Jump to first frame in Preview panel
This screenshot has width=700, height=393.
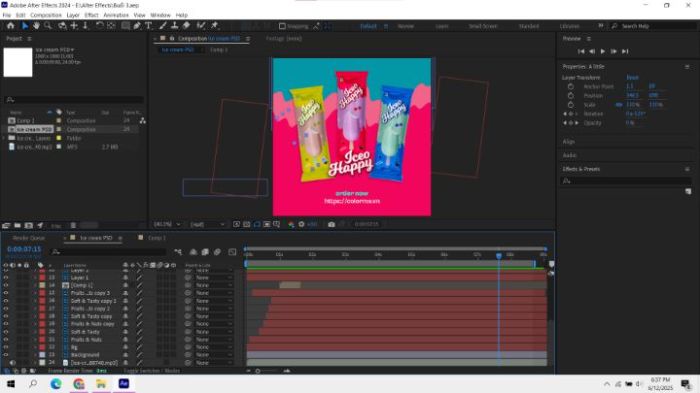point(581,51)
